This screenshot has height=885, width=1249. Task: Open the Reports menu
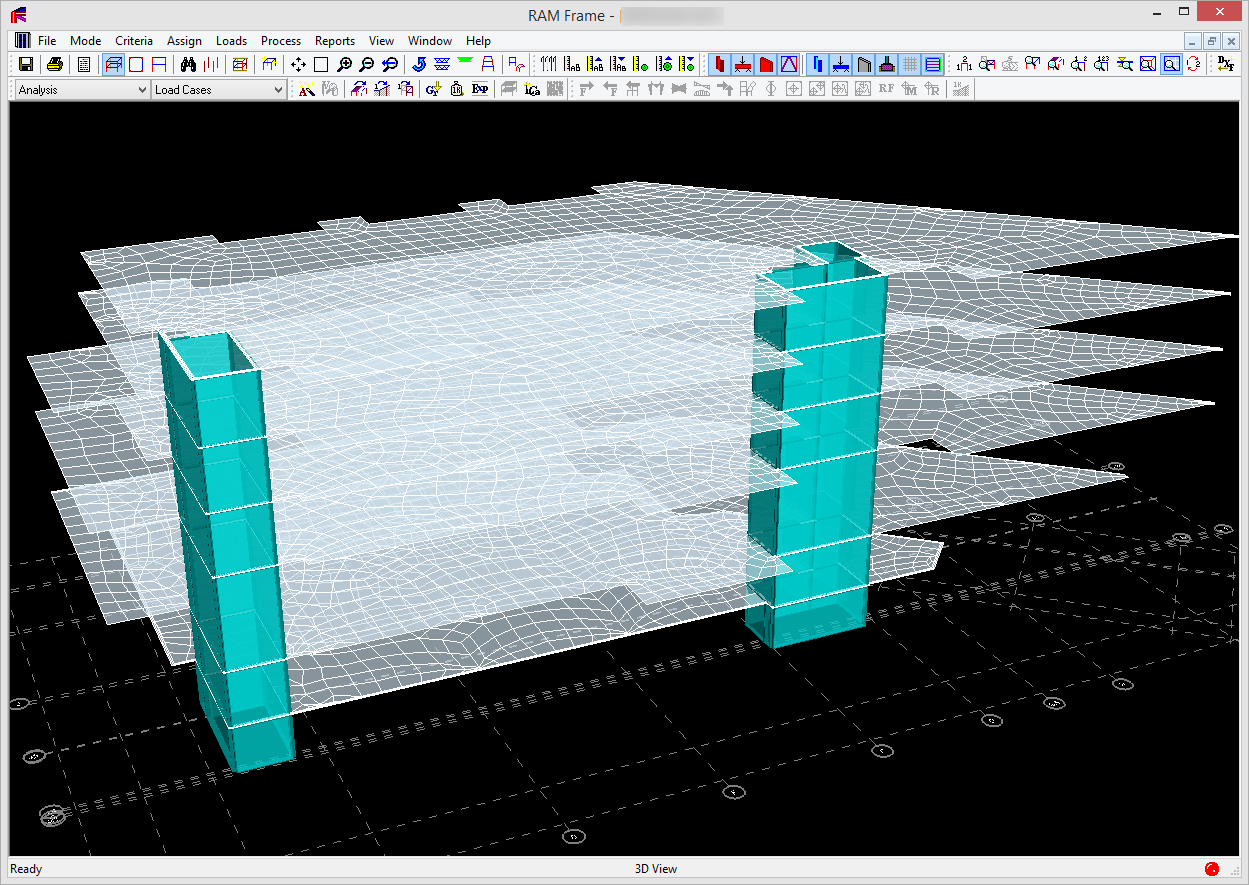click(x=335, y=41)
